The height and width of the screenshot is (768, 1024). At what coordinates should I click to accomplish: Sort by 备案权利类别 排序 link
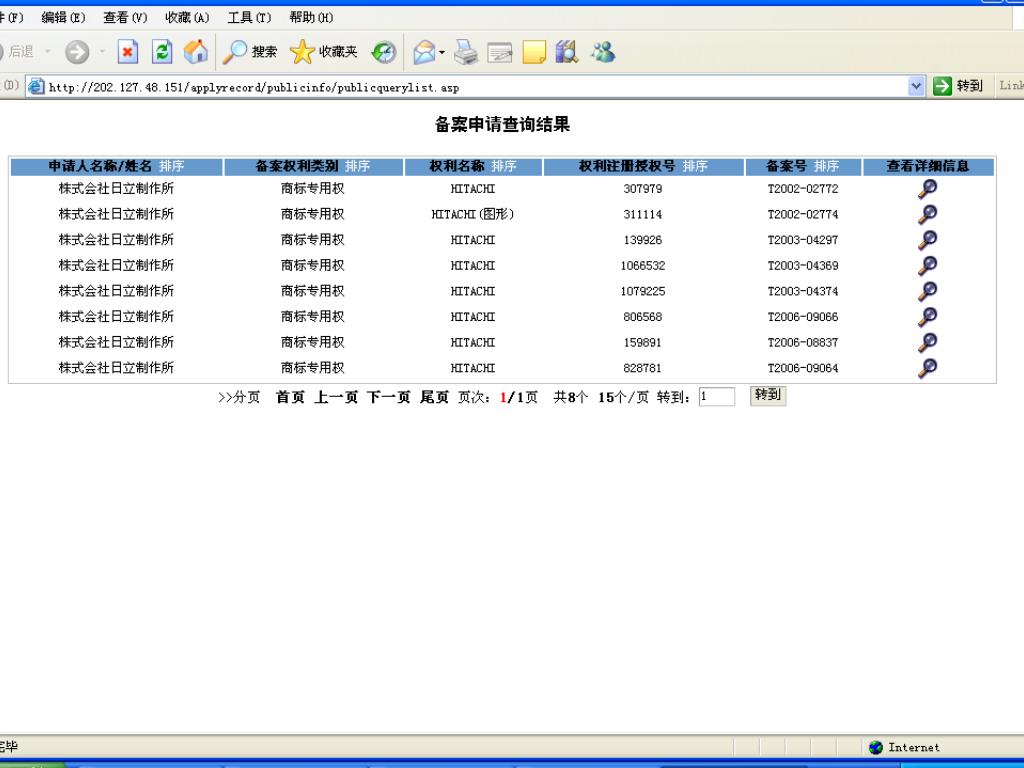point(357,167)
